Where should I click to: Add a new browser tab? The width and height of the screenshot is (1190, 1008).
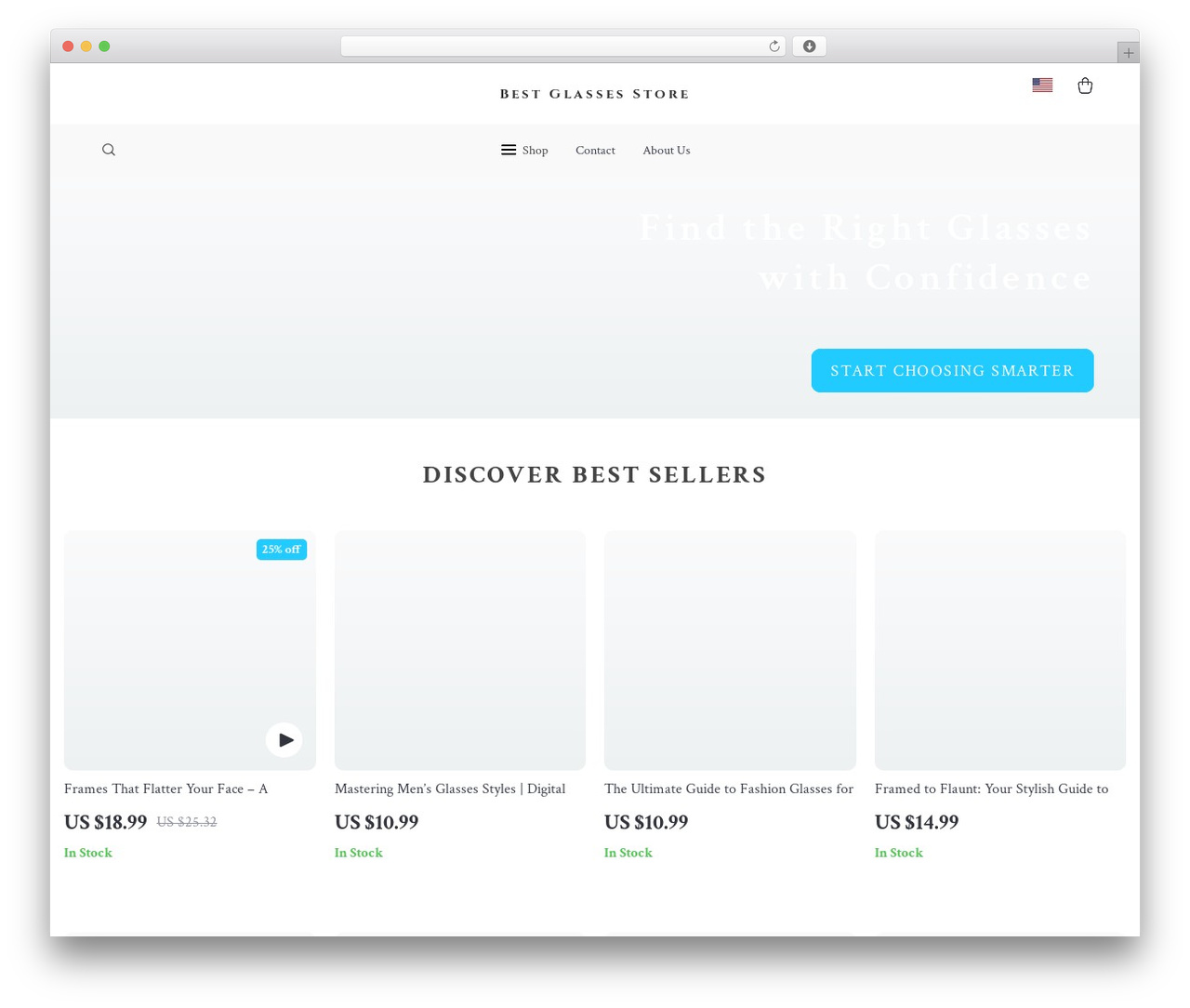pos(1128,53)
